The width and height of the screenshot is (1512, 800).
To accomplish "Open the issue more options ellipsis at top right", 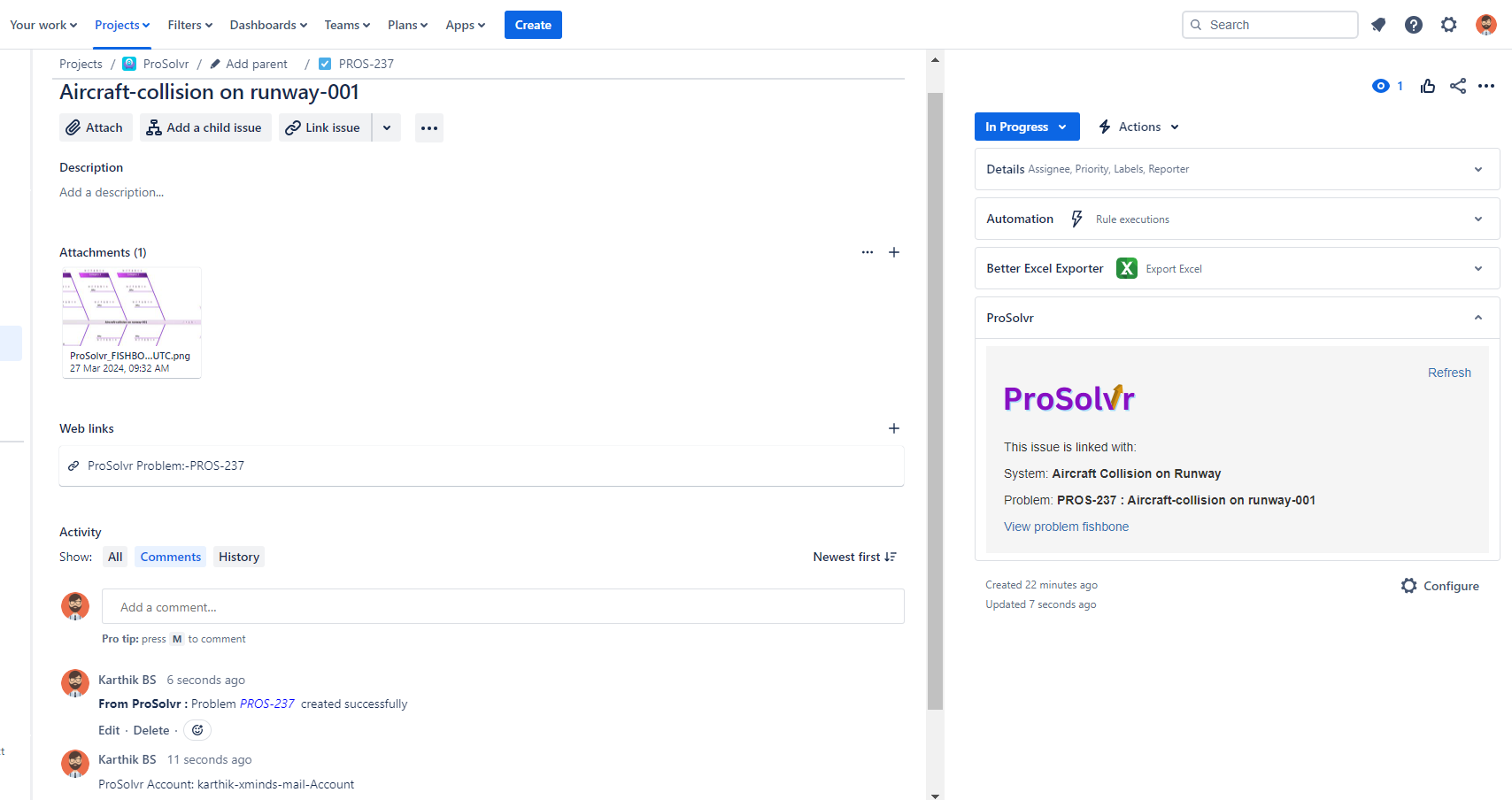I will click(1486, 86).
